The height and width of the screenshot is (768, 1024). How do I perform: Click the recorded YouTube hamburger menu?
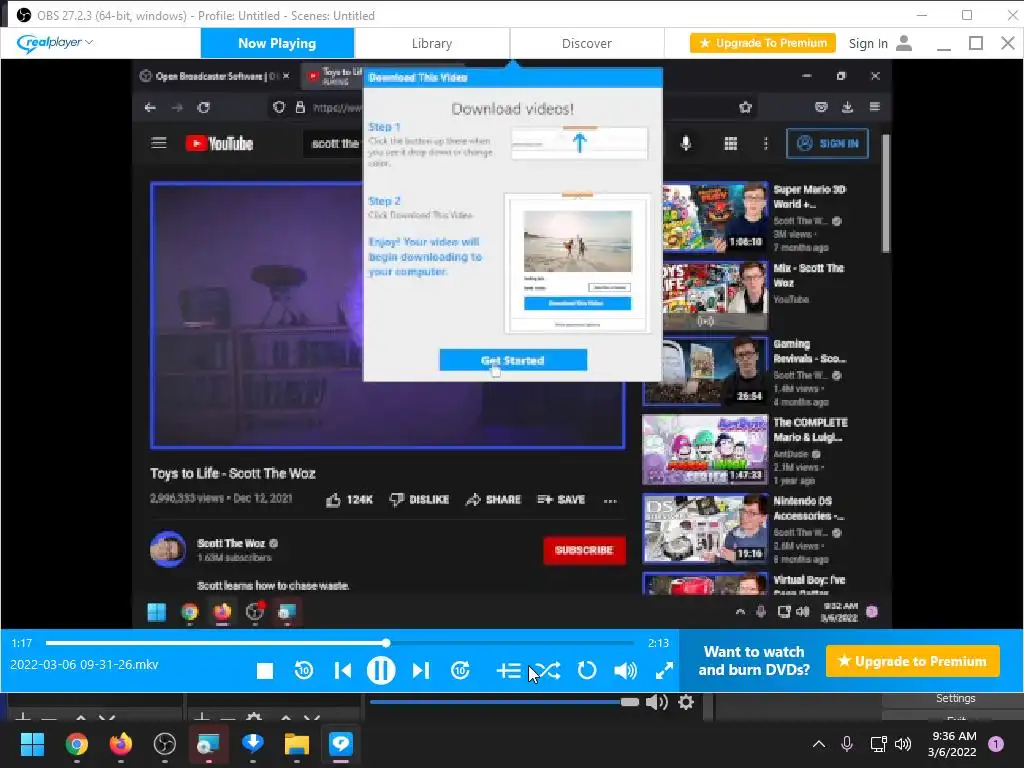pyautogui.click(x=159, y=143)
